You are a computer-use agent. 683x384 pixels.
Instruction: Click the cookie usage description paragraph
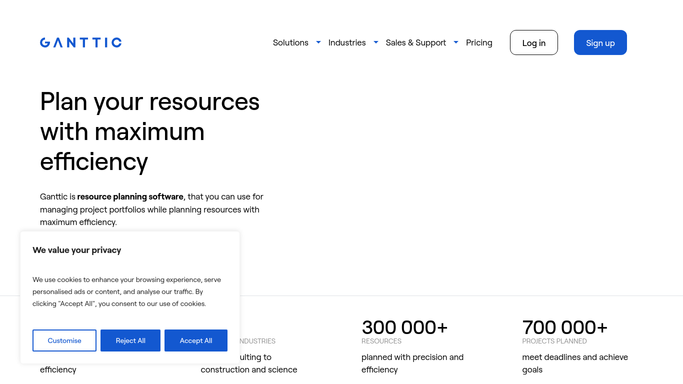coord(127,292)
